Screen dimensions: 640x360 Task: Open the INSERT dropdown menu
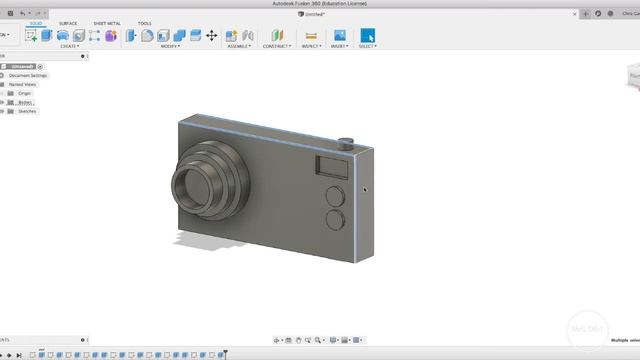[x=340, y=46]
